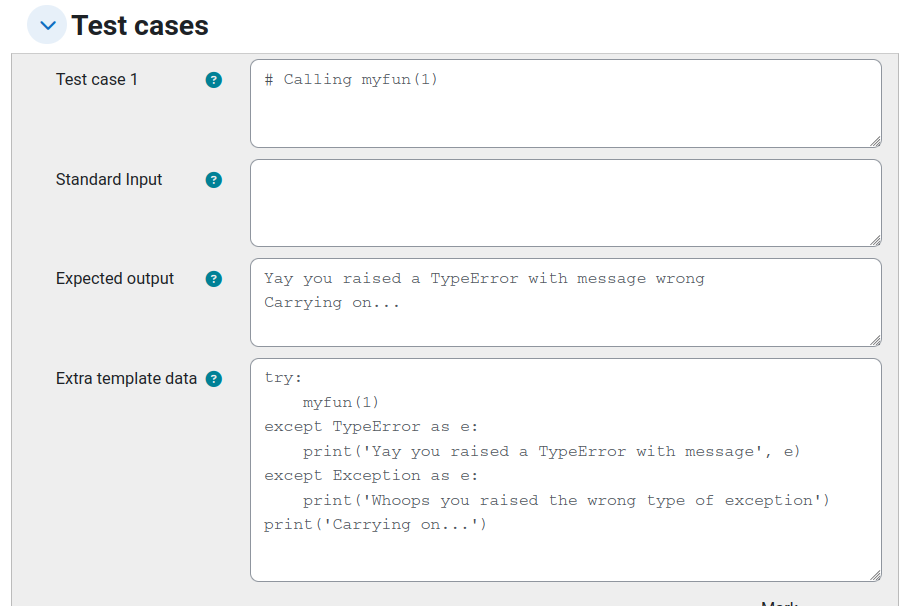Click the Expected output label

pyautogui.click(x=115, y=279)
